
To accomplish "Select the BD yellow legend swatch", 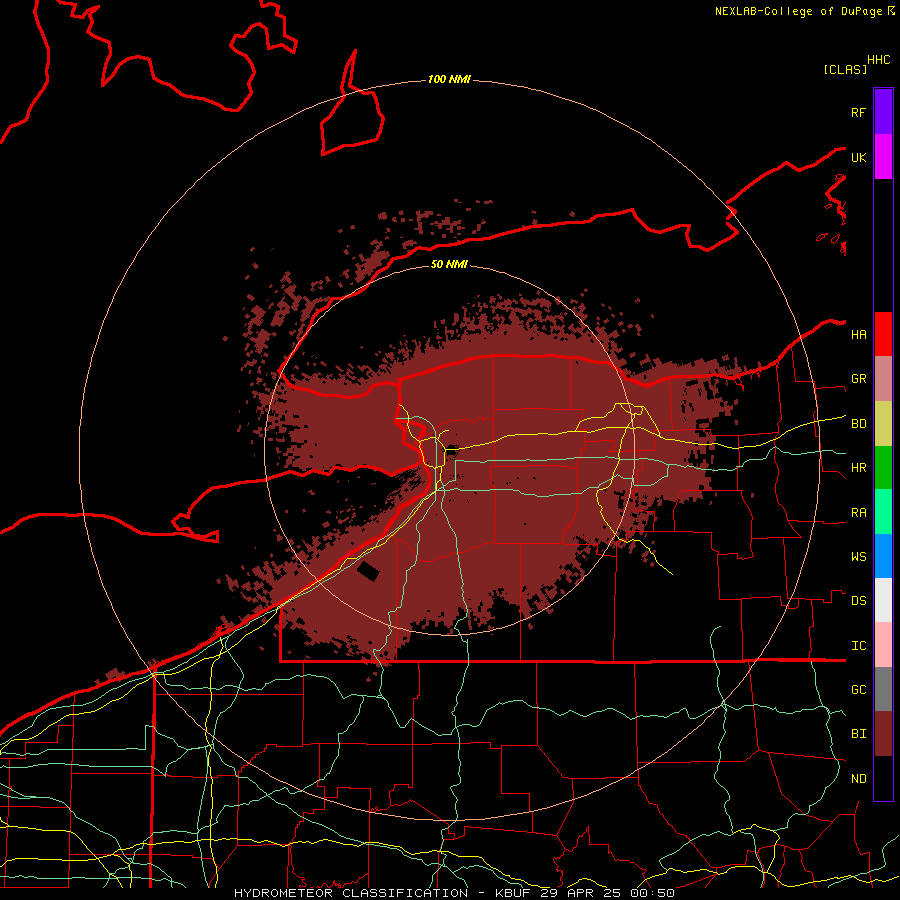I will tap(883, 424).
